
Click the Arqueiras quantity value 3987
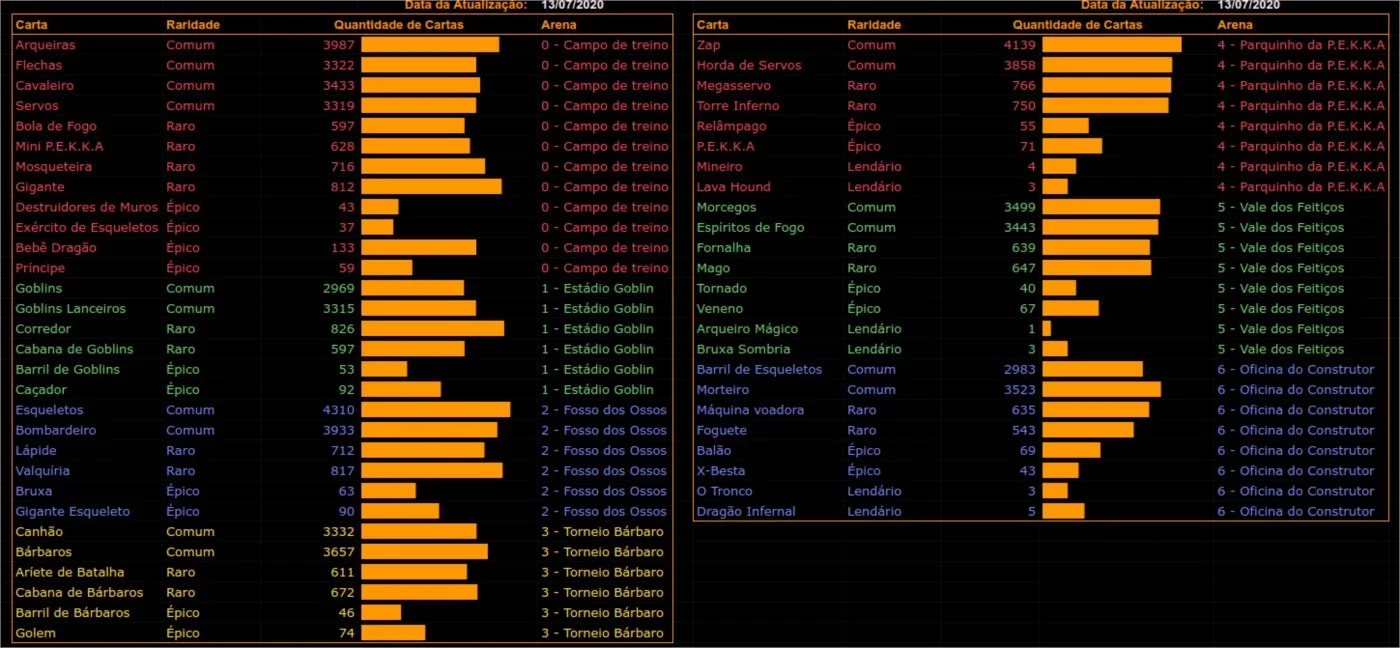coord(340,45)
